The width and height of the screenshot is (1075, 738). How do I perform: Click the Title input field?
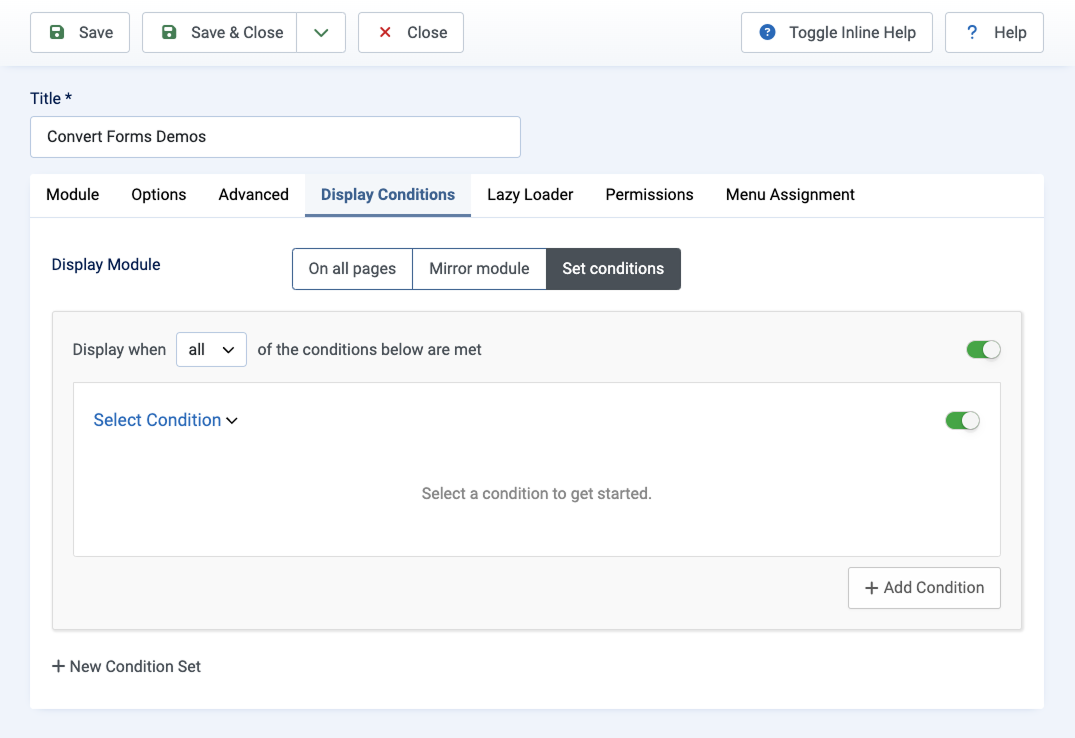coord(275,136)
